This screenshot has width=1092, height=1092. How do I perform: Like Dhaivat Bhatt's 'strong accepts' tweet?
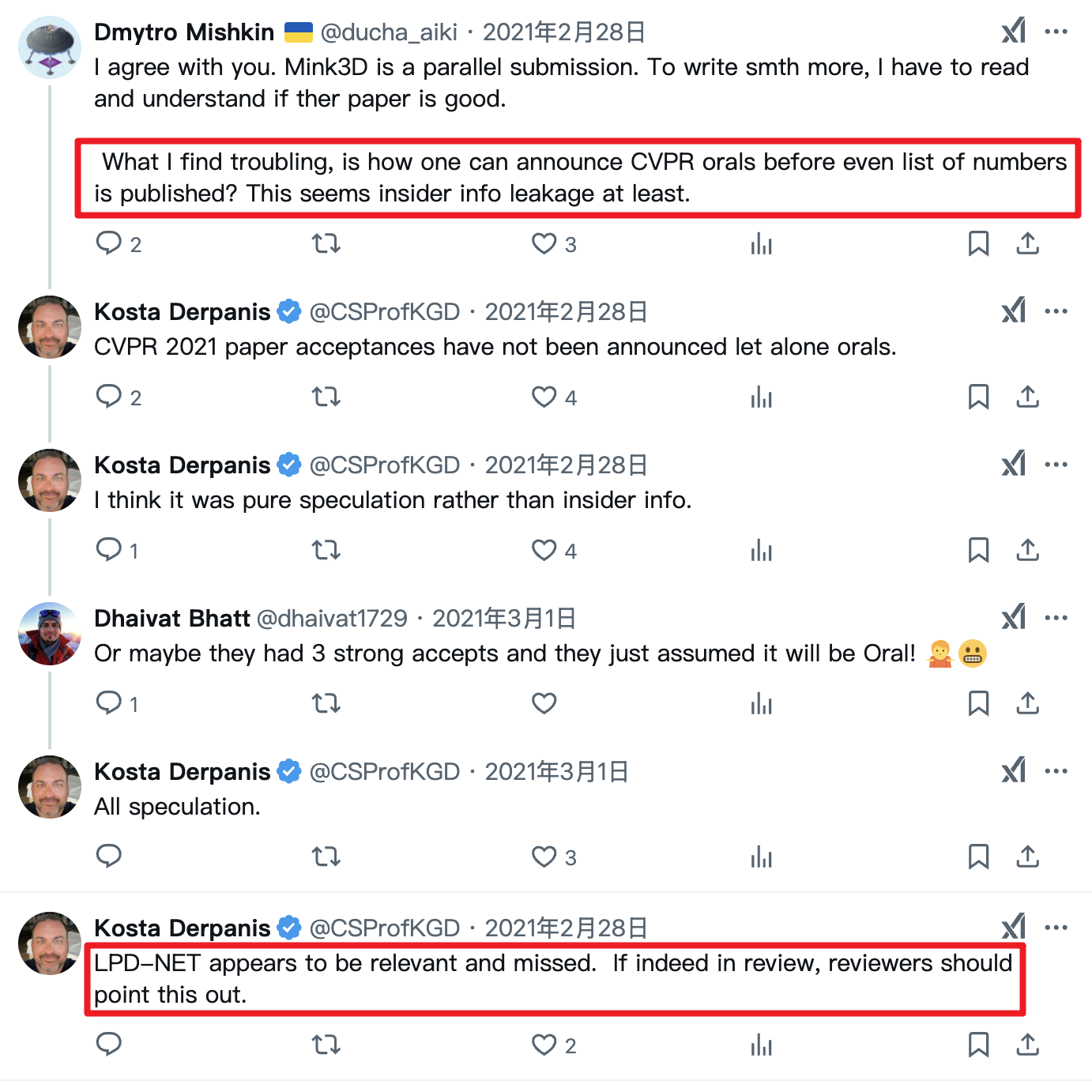pyautogui.click(x=544, y=703)
